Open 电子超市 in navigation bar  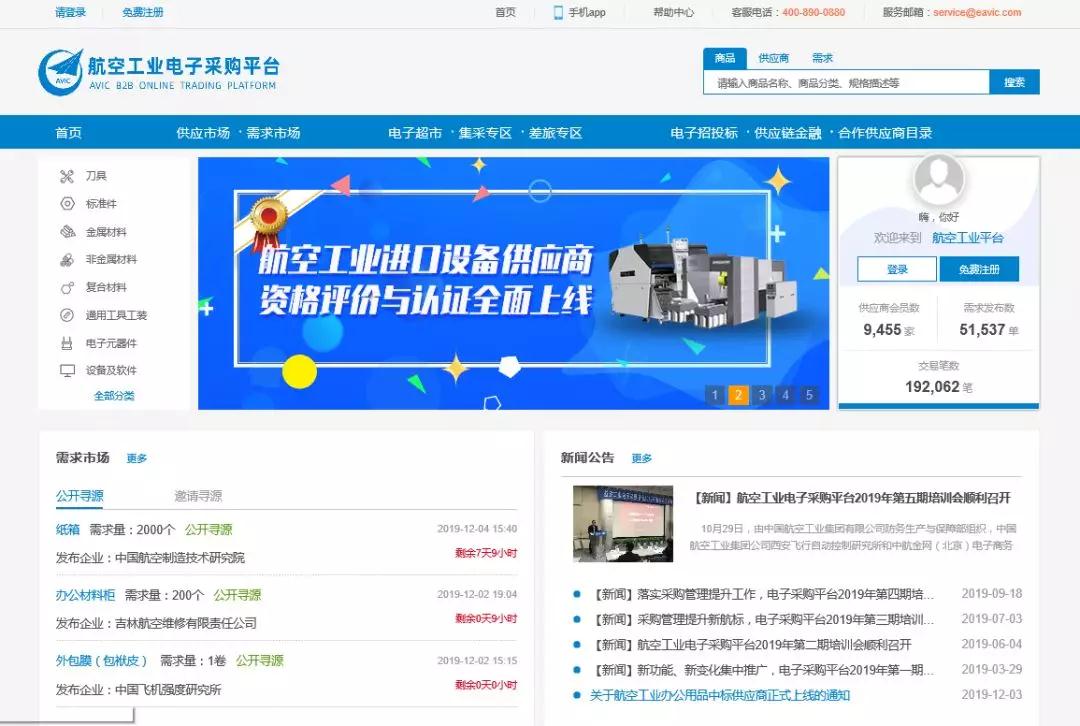tap(415, 133)
